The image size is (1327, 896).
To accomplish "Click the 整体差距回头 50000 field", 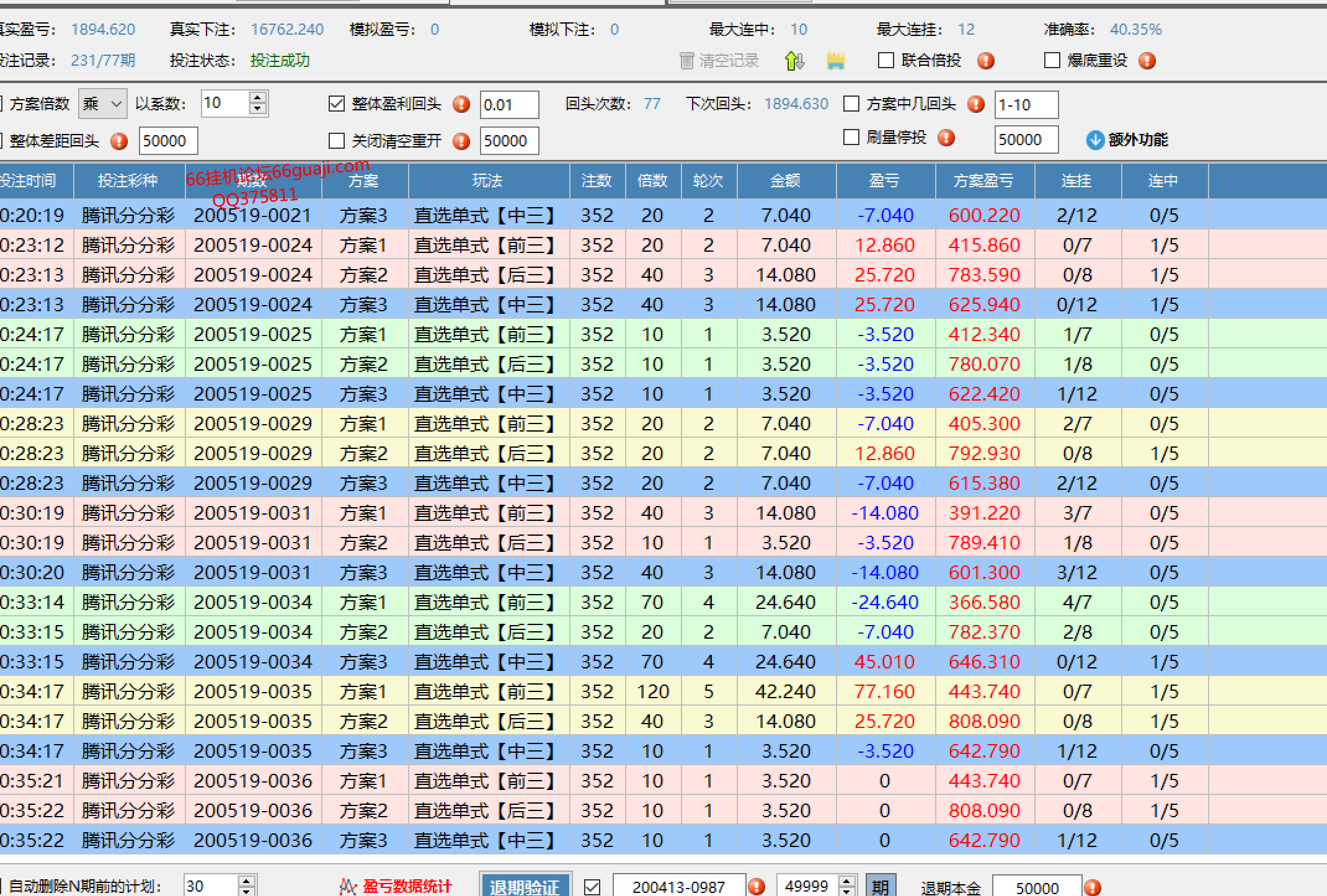I will [168, 141].
